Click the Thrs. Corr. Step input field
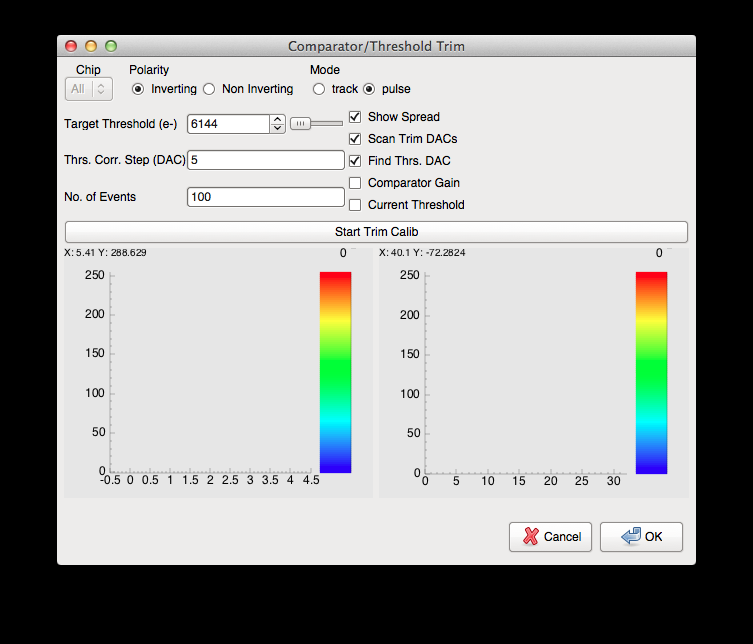The image size is (753, 644). pyautogui.click(x=265, y=160)
